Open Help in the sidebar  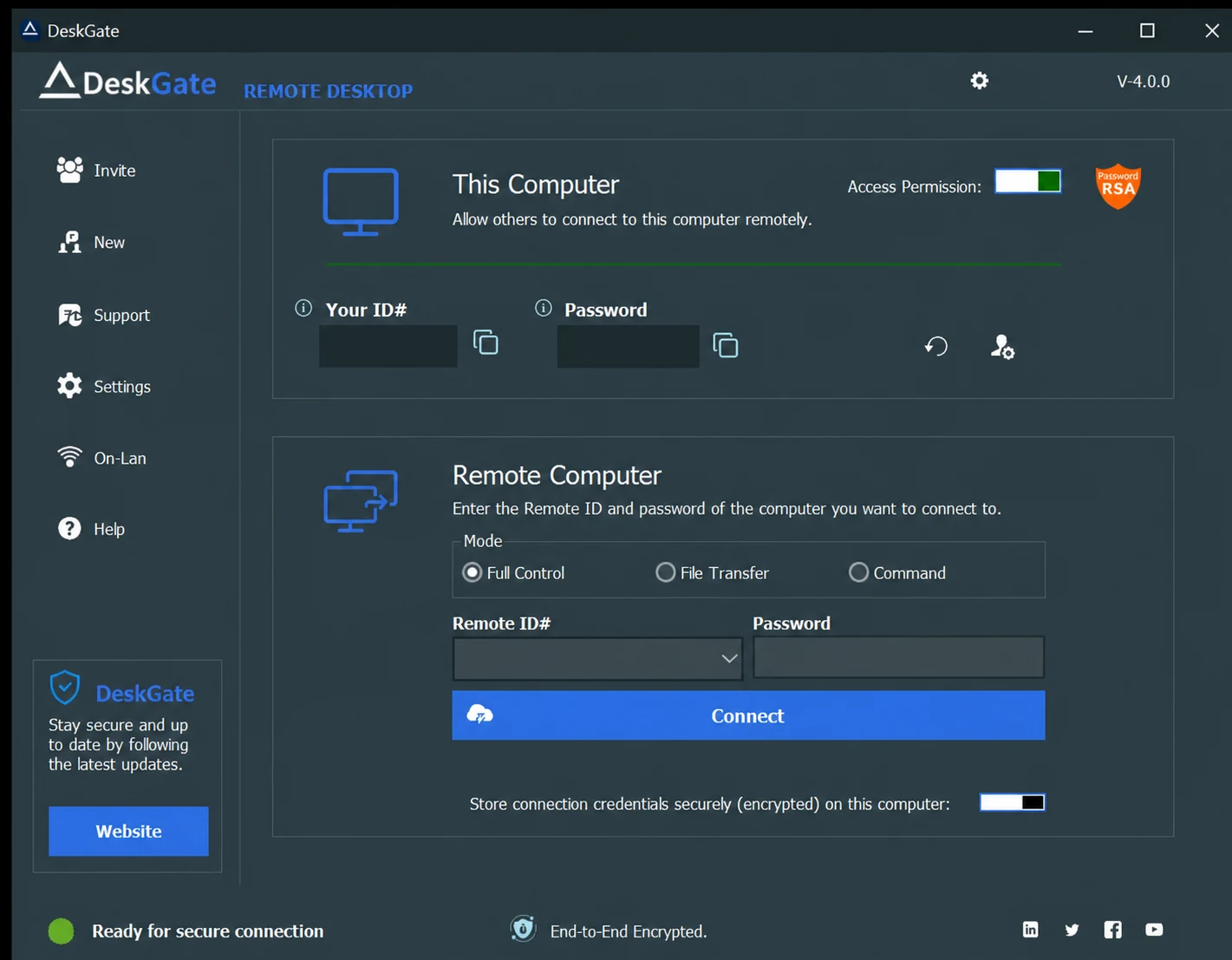pos(91,529)
